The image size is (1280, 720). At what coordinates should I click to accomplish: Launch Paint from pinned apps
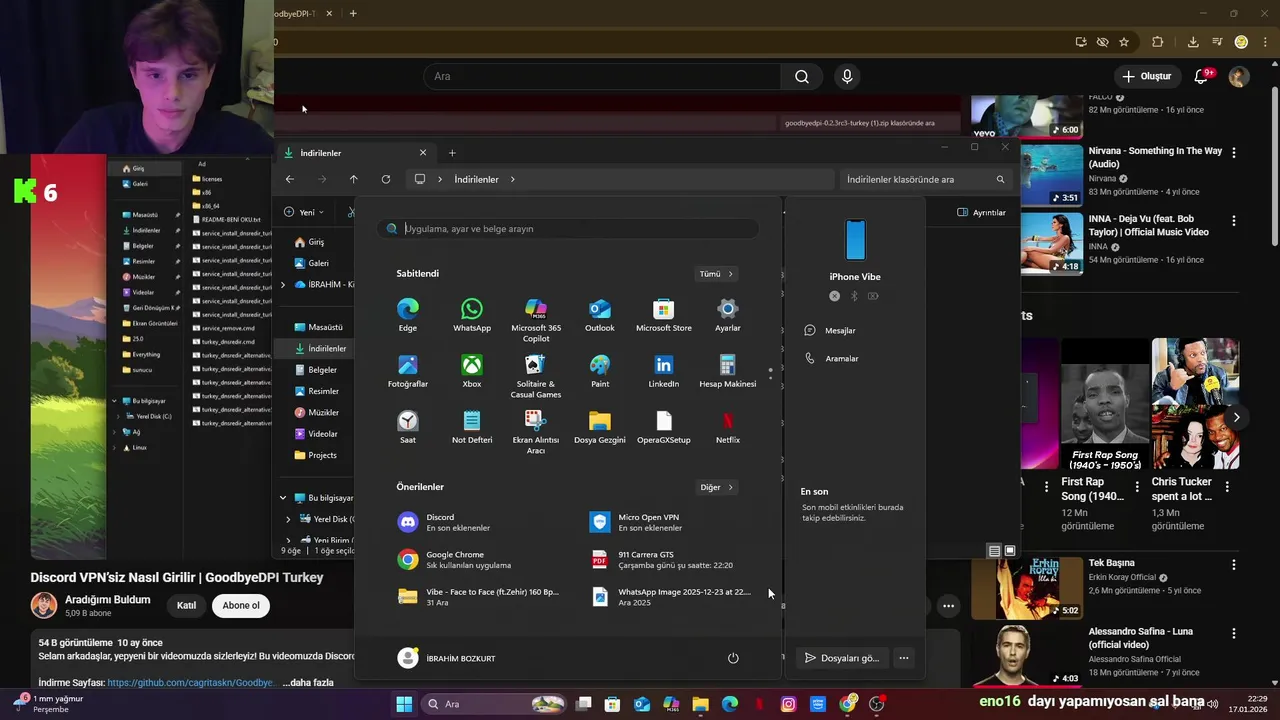click(x=600, y=371)
